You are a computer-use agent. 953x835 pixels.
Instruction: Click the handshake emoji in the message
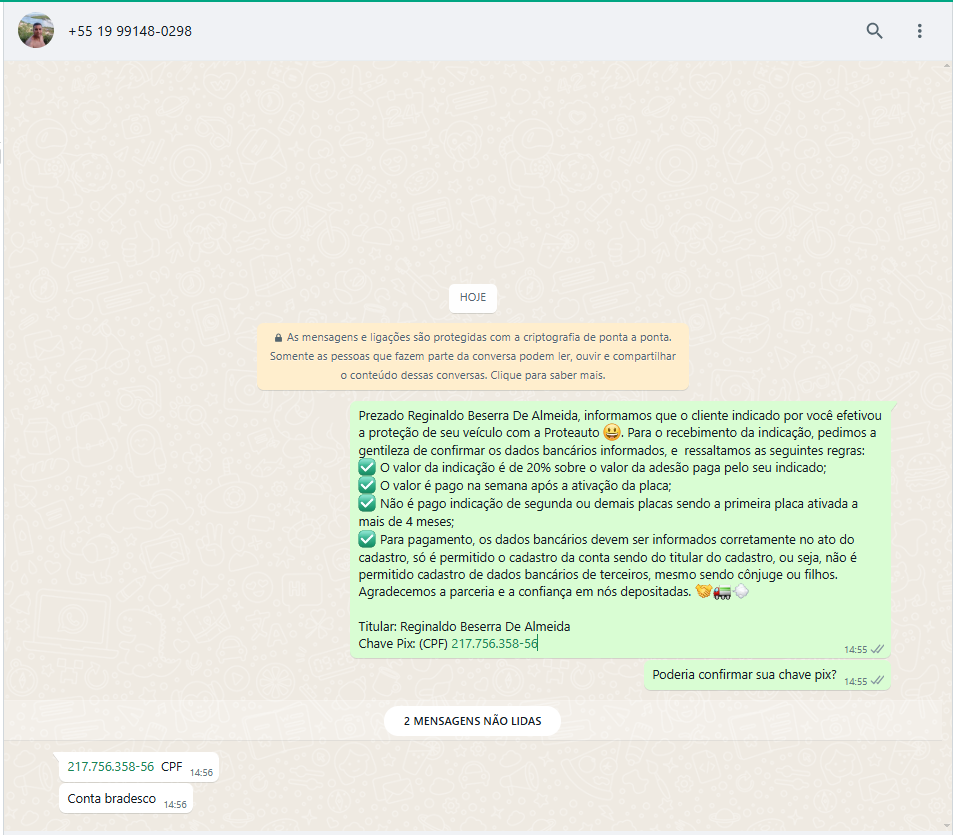click(703, 592)
